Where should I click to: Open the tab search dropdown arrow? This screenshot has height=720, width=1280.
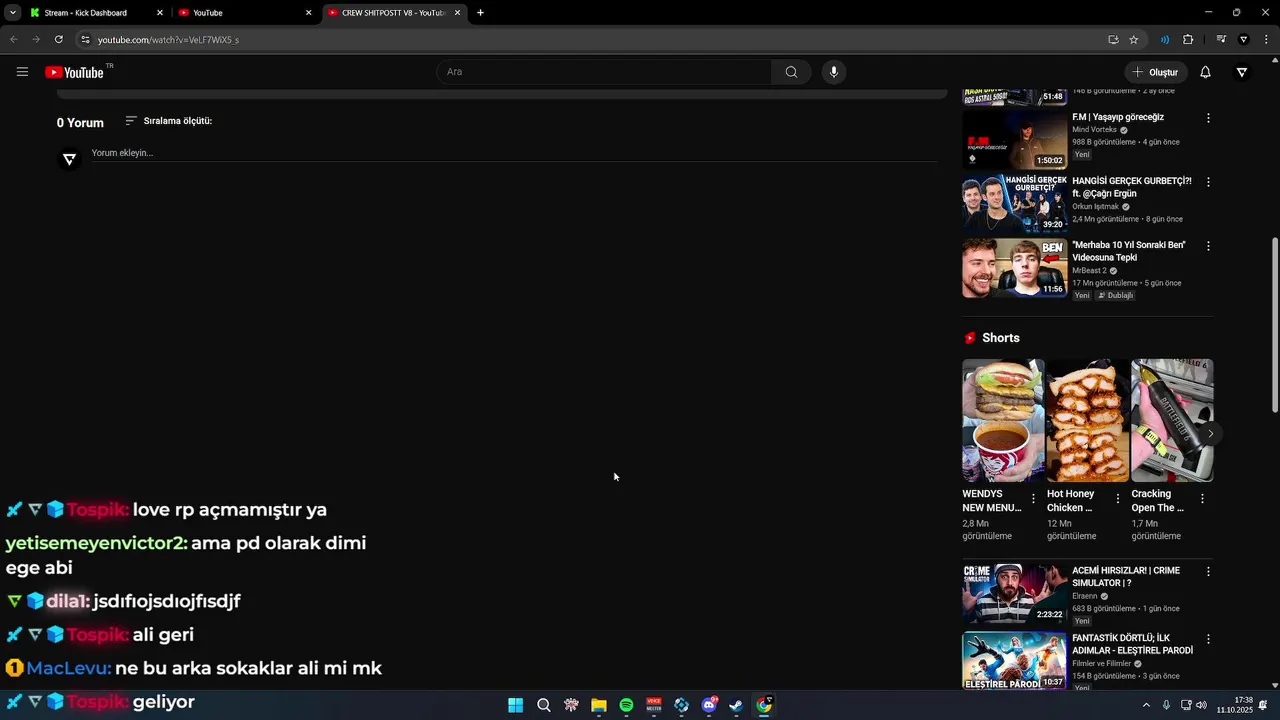pos(12,13)
